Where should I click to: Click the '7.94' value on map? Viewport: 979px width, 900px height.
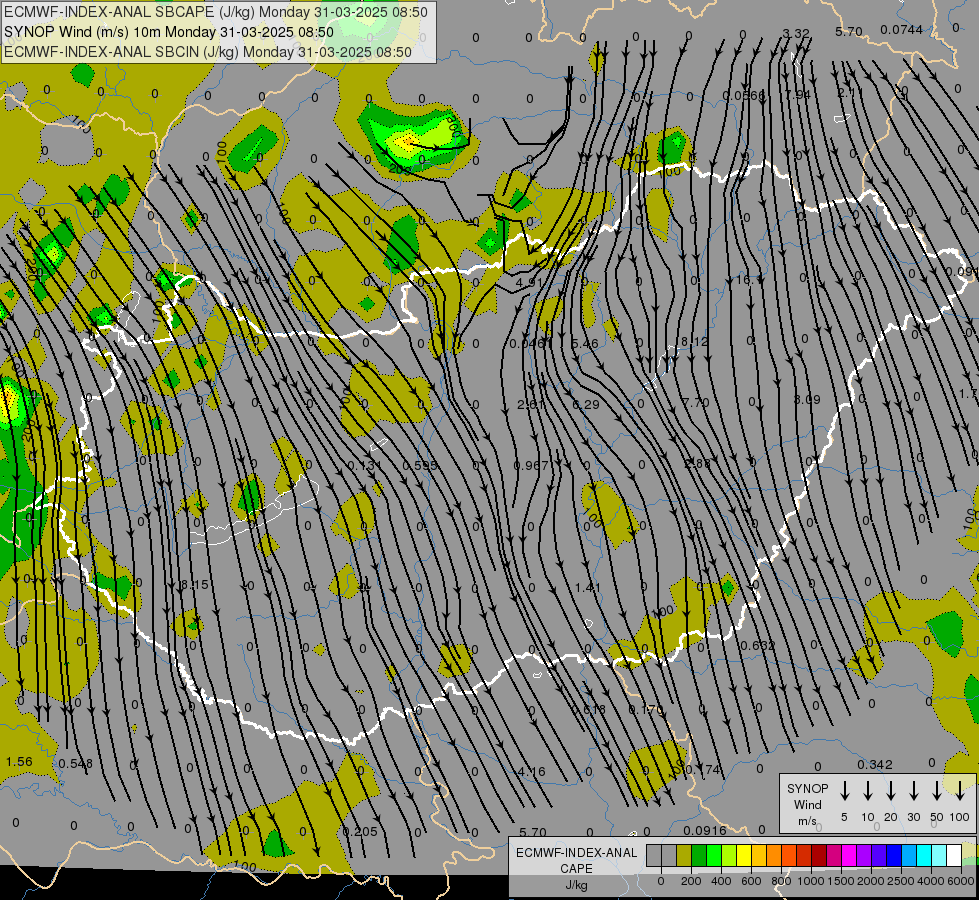[x=797, y=94]
